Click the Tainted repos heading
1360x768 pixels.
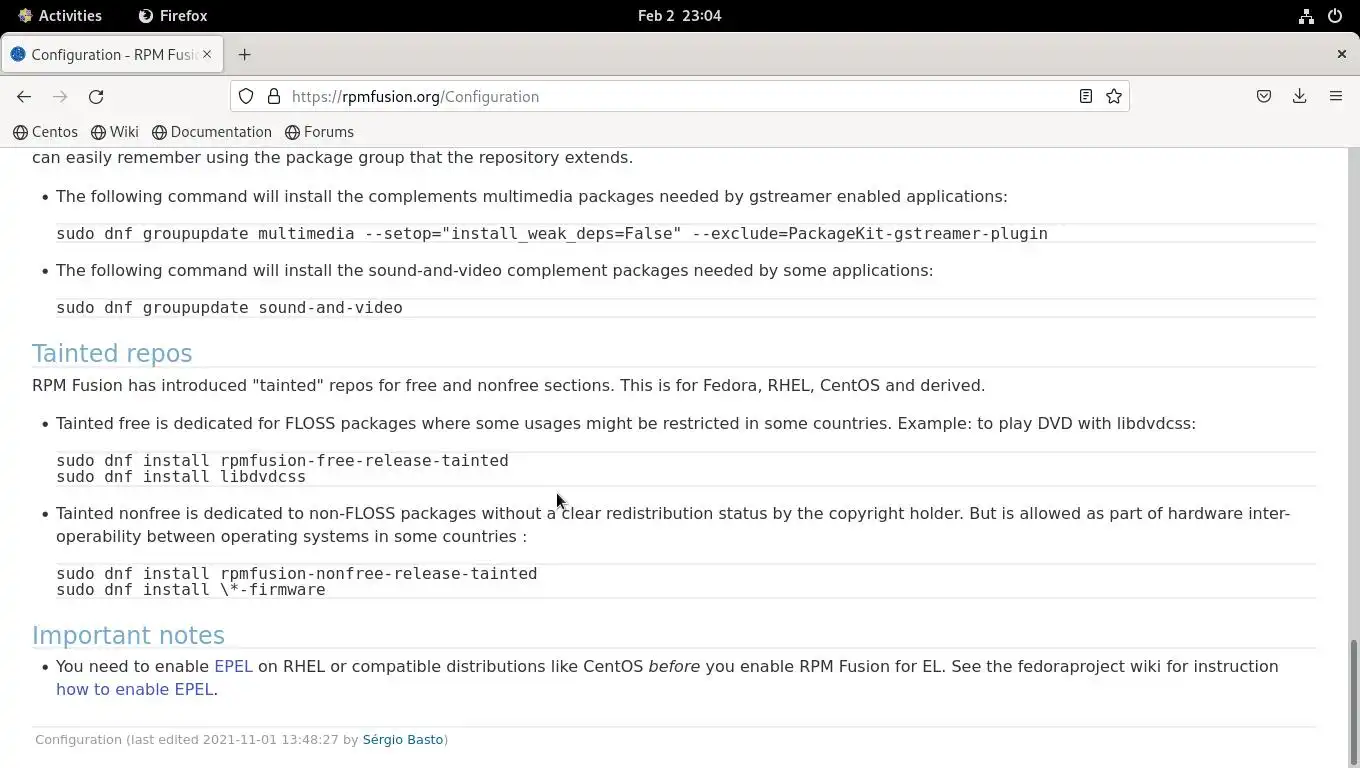[112, 353]
